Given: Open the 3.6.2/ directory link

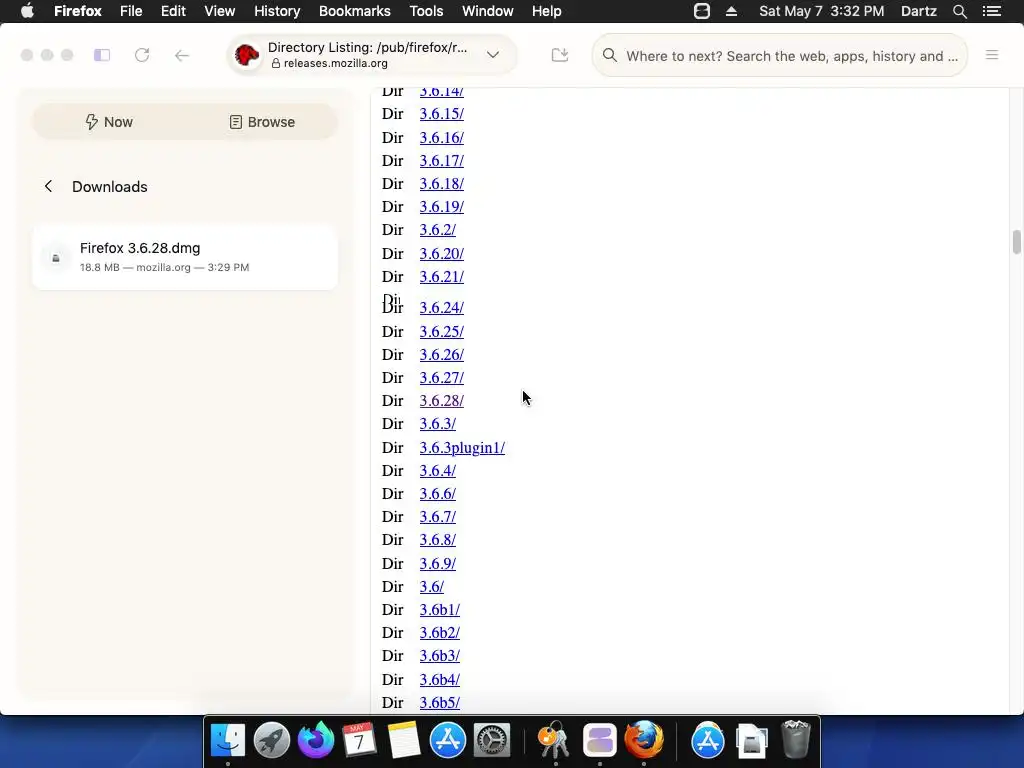Looking at the screenshot, I should coord(438,230).
